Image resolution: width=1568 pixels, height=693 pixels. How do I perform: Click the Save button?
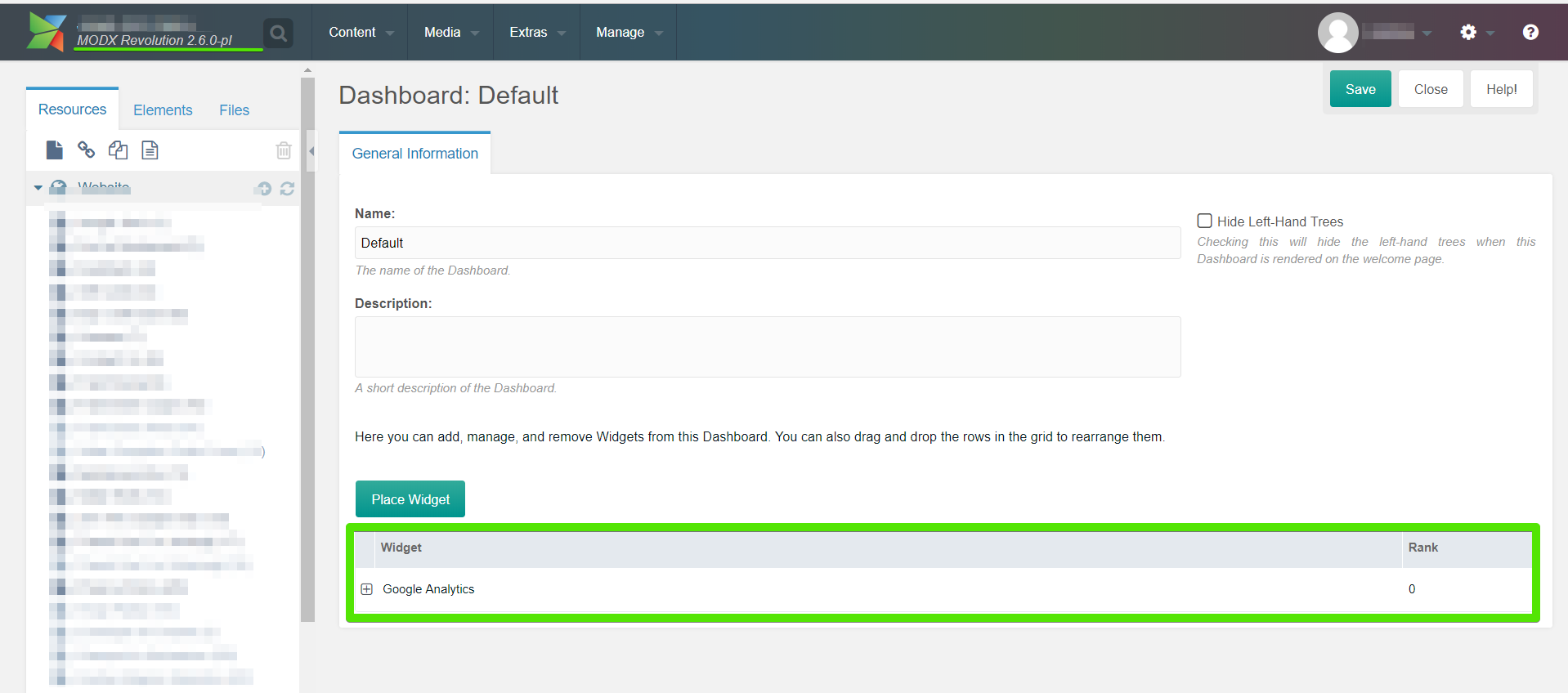[1360, 89]
